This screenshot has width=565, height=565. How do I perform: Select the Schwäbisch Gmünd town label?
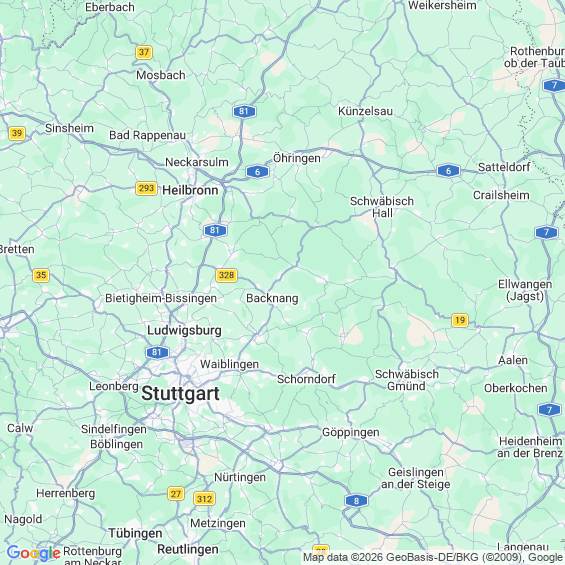tap(407, 380)
